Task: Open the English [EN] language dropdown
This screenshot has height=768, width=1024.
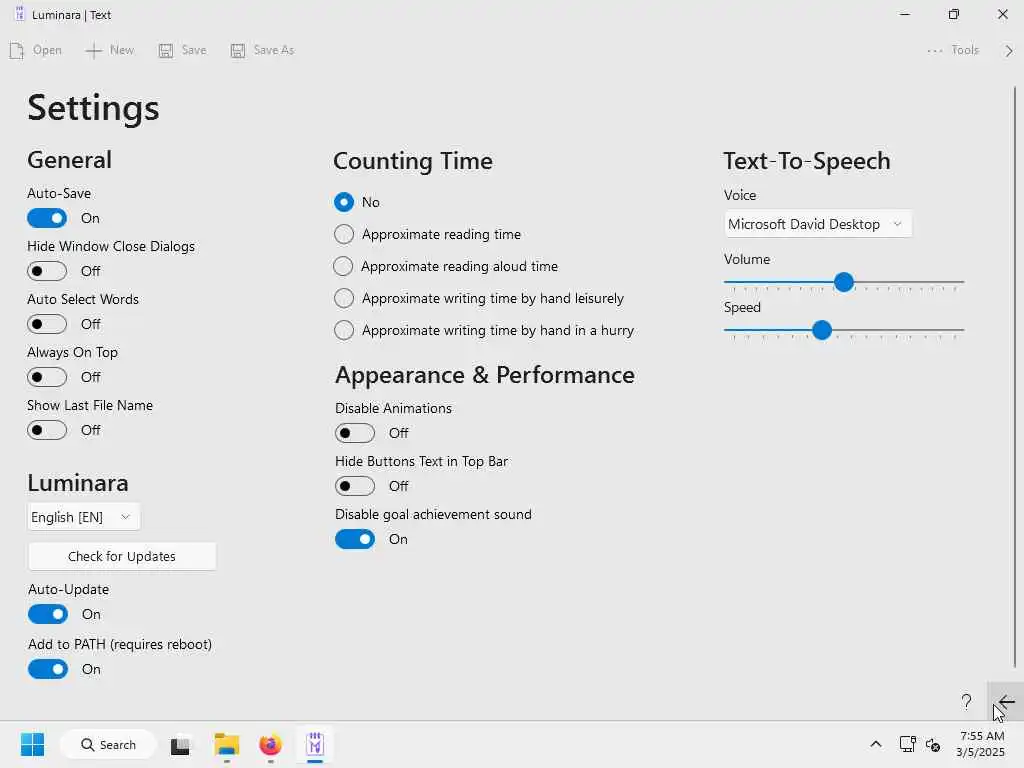Action: [84, 517]
